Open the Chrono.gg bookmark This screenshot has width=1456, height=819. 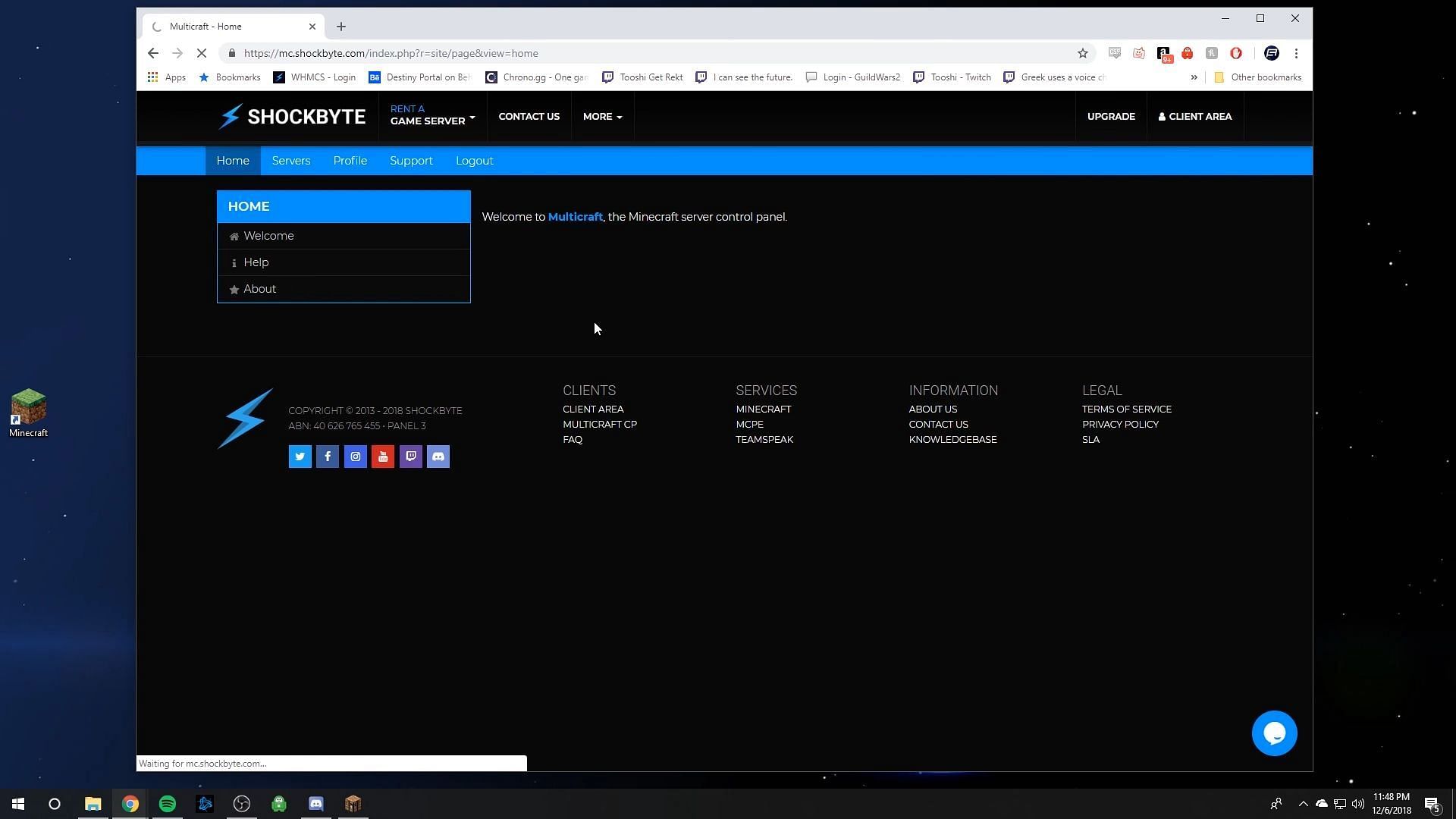coord(537,77)
